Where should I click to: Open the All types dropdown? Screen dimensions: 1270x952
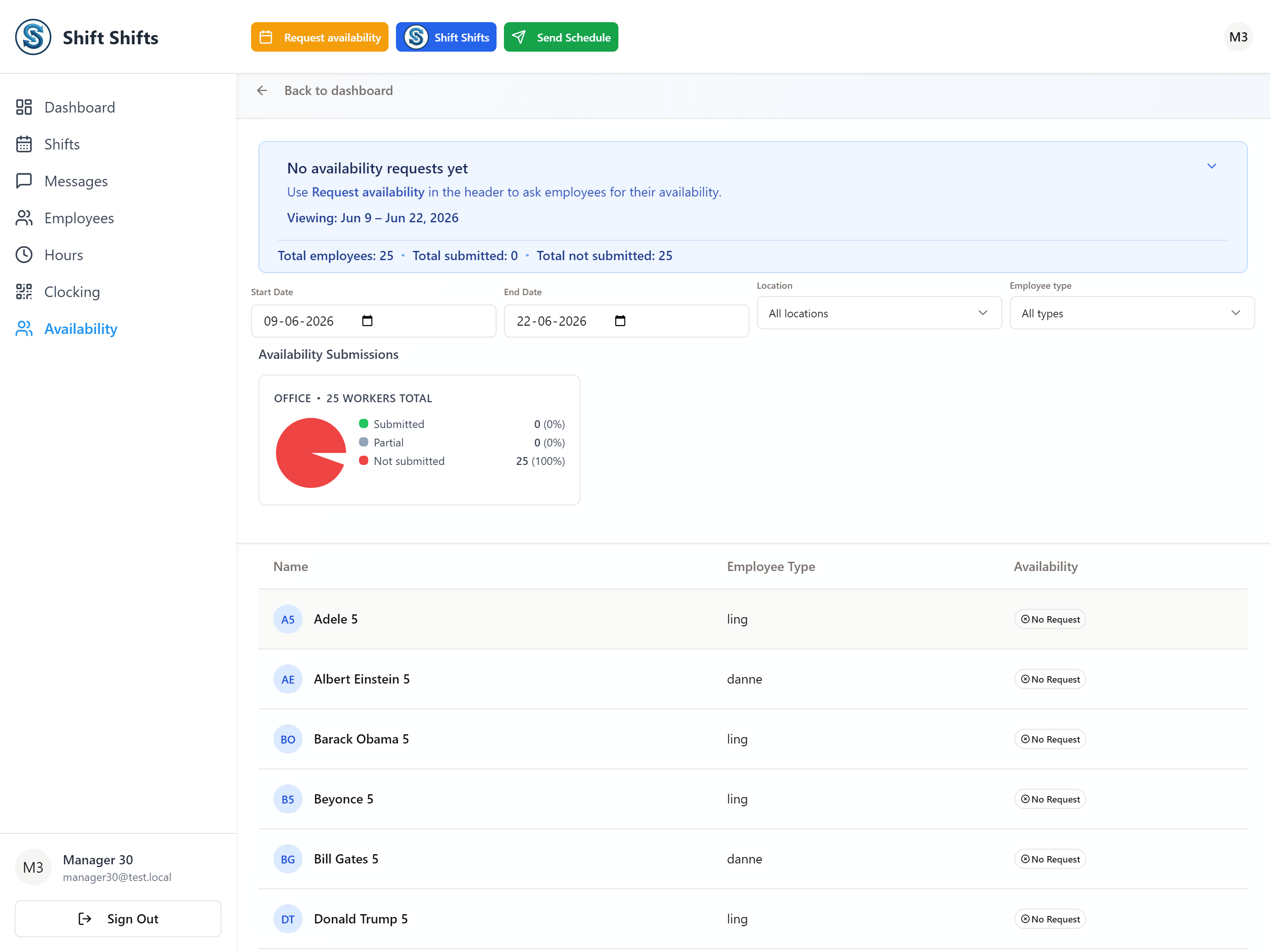tap(1132, 313)
